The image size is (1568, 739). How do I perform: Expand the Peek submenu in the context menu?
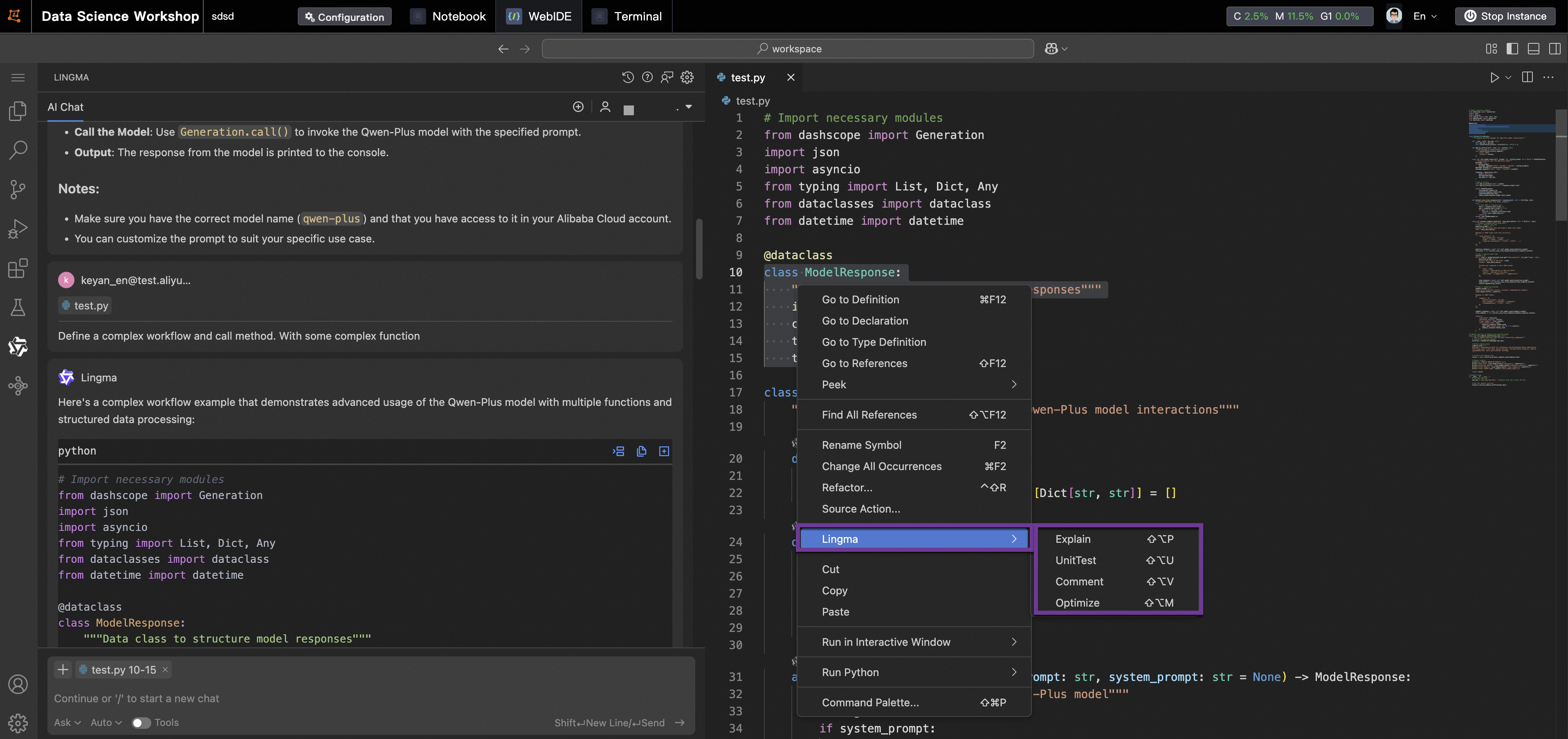[834, 384]
